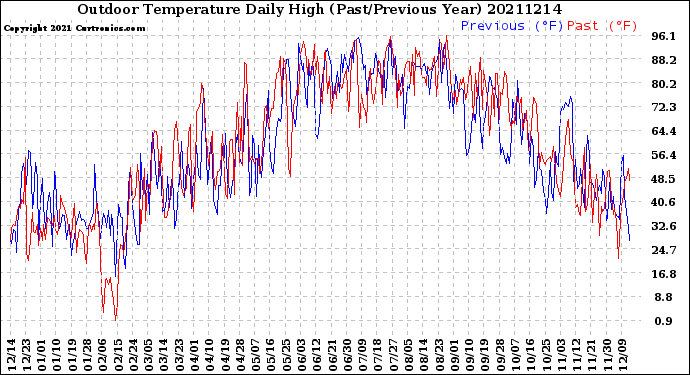The height and width of the screenshot is (375, 690).
Task: Click the 10/07 x-axis date label
Action: (x=514, y=355)
